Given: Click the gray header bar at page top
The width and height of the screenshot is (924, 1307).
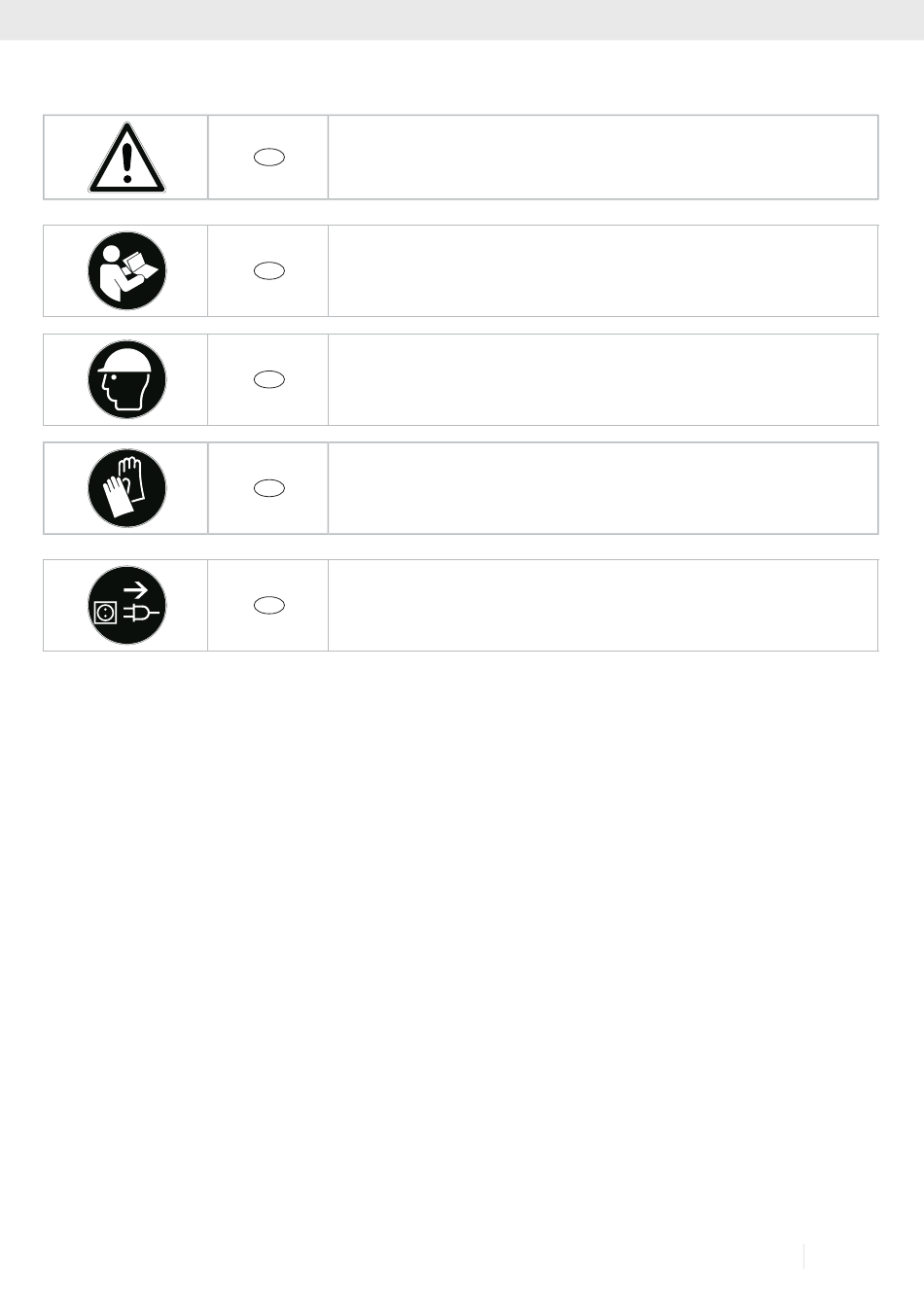Looking at the screenshot, I should [462, 19].
